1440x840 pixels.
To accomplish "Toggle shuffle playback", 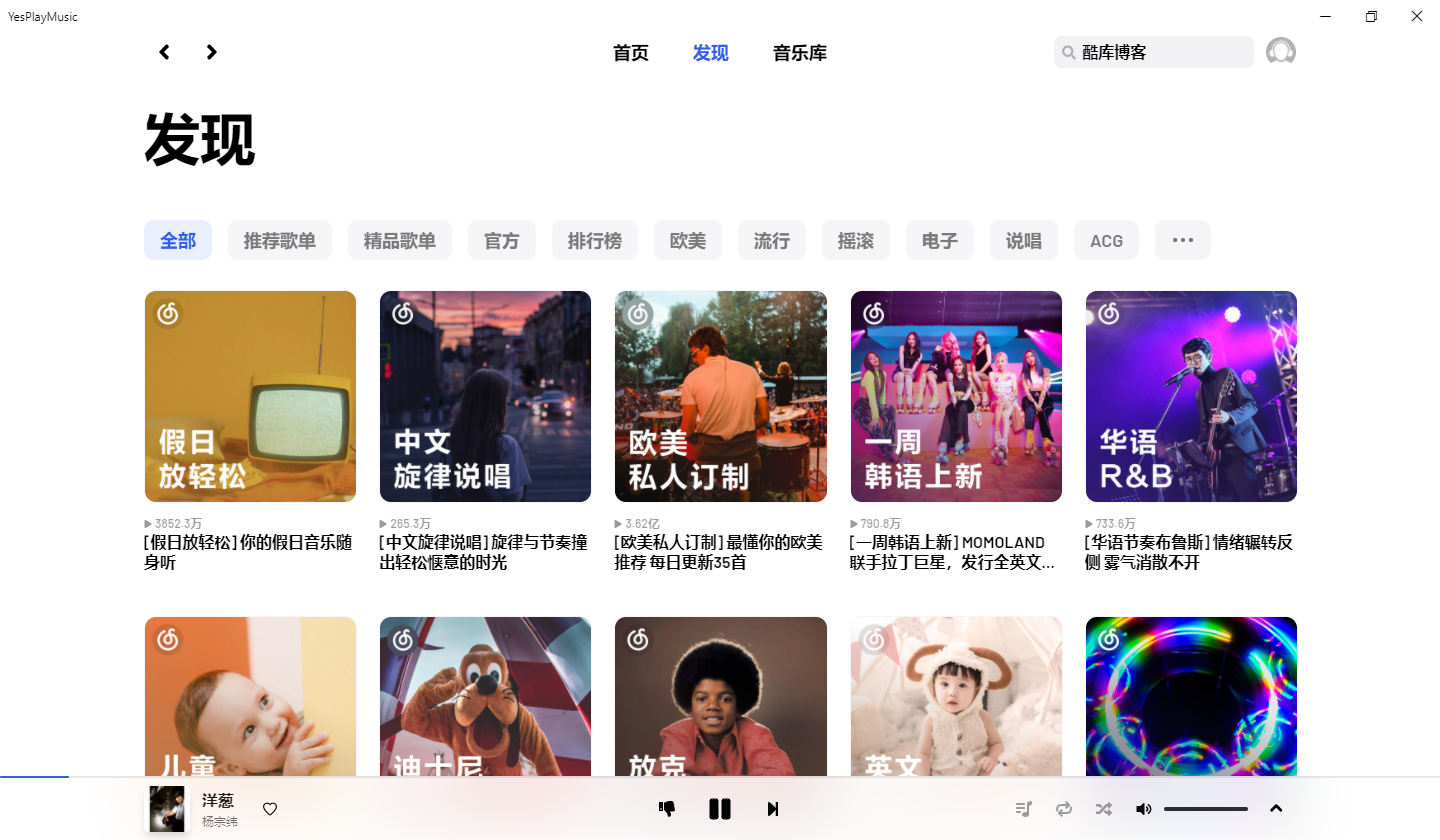I will click(1103, 809).
